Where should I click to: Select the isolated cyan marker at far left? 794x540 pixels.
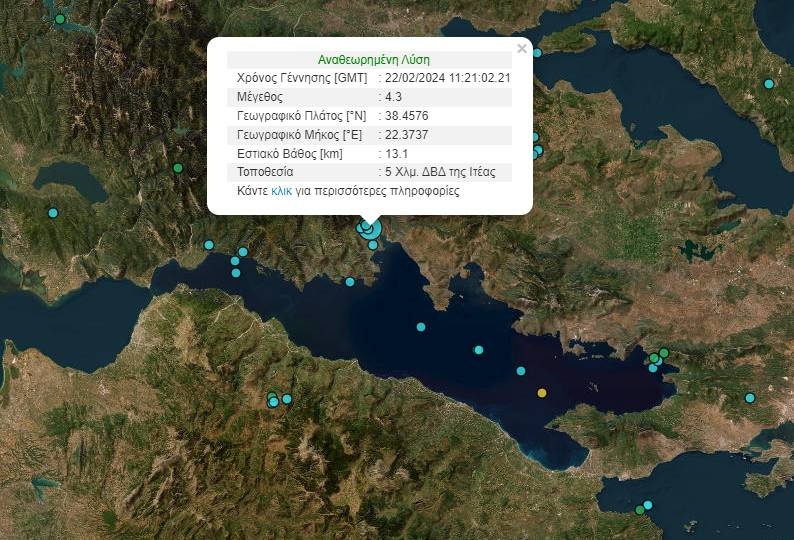[53, 213]
